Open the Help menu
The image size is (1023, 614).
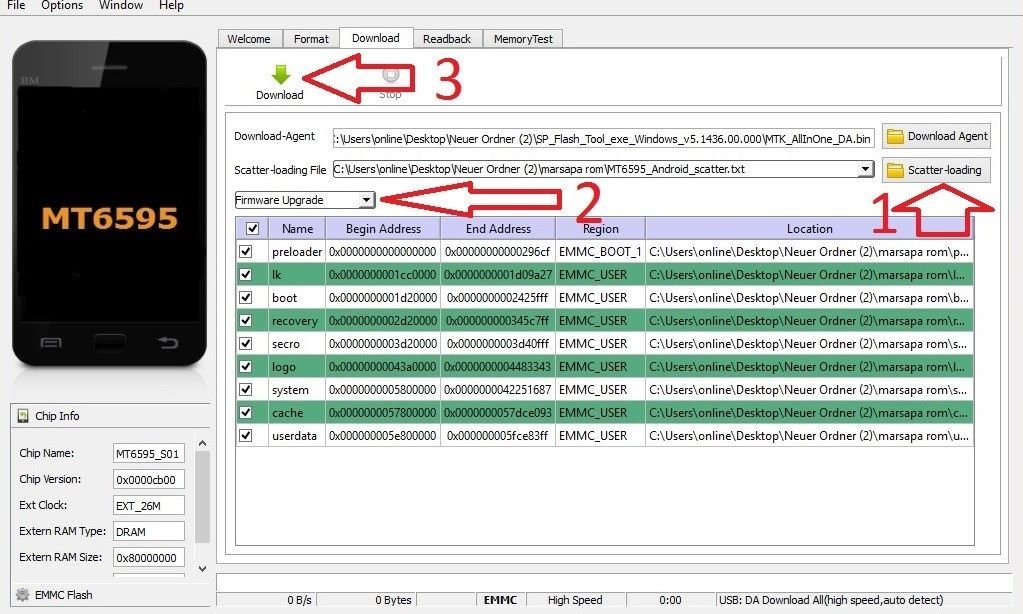[171, 5]
